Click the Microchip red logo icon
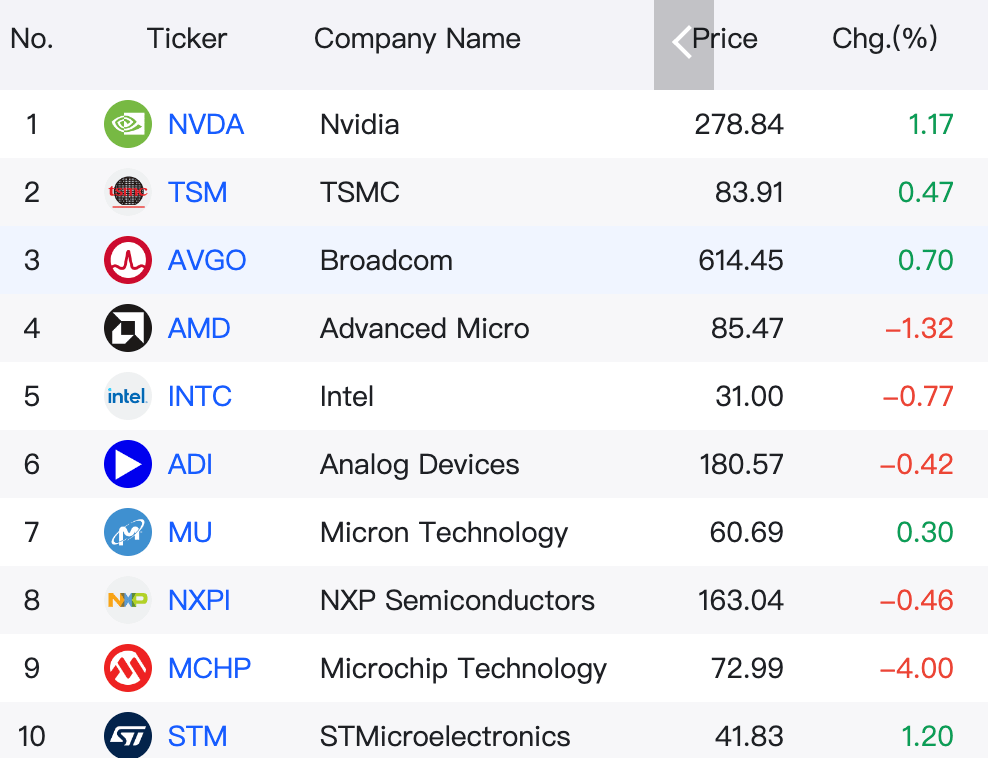Viewport: 988px width, 758px height. click(x=128, y=668)
